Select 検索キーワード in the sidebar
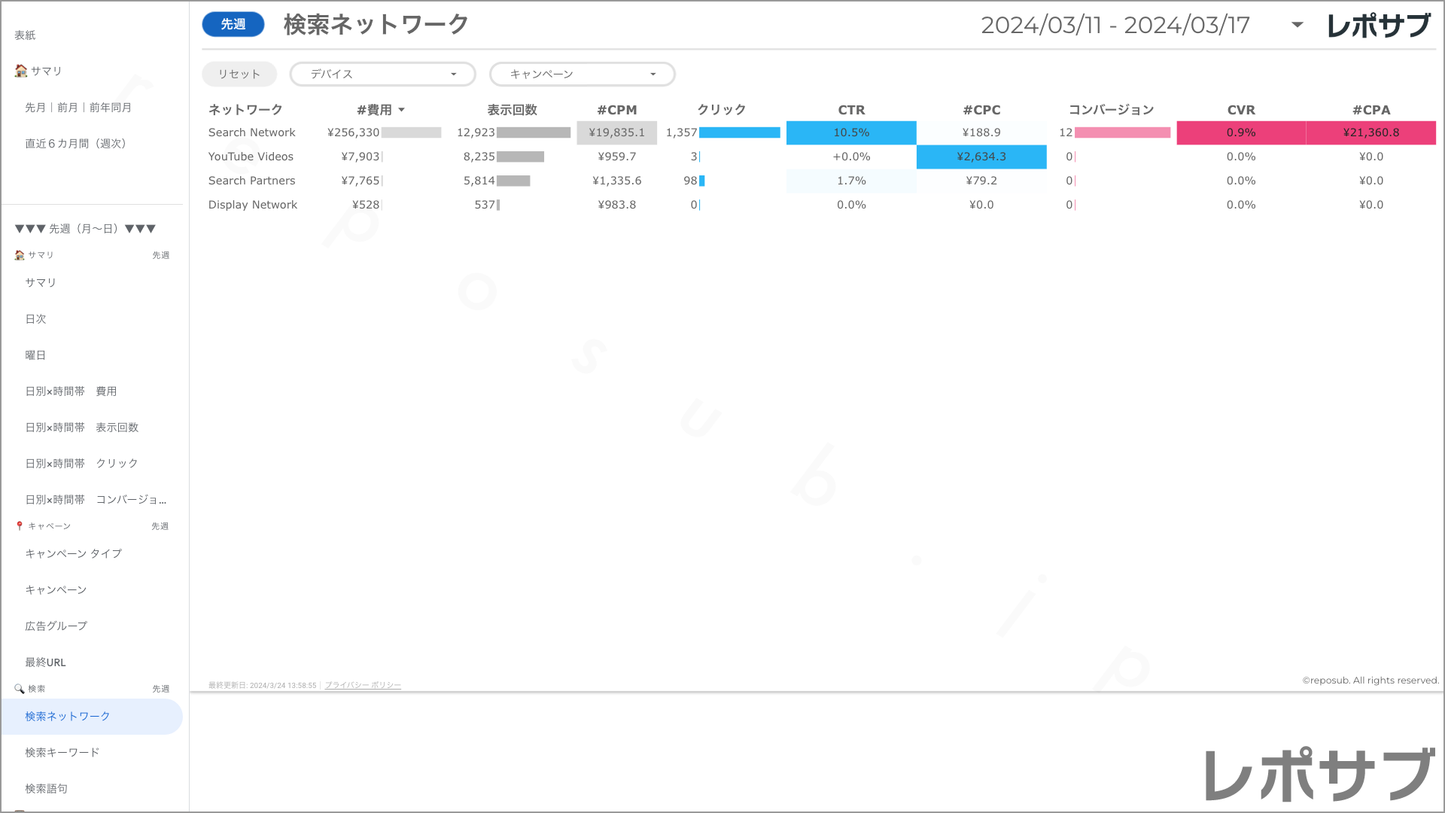This screenshot has width=1445, height=813. pyautogui.click(x=62, y=752)
